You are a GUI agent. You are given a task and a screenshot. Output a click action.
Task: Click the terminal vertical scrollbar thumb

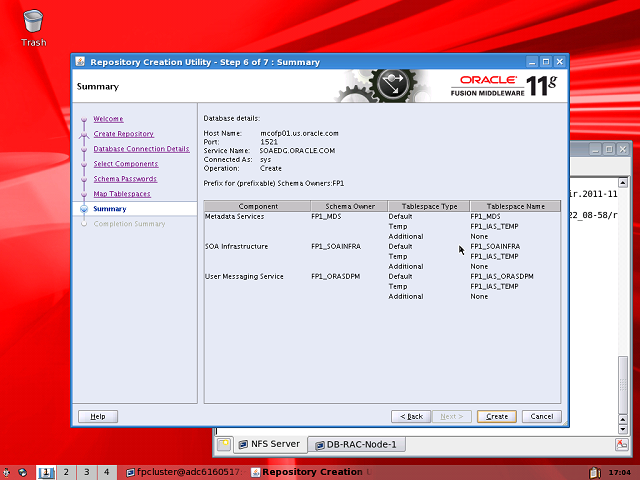point(623,385)
